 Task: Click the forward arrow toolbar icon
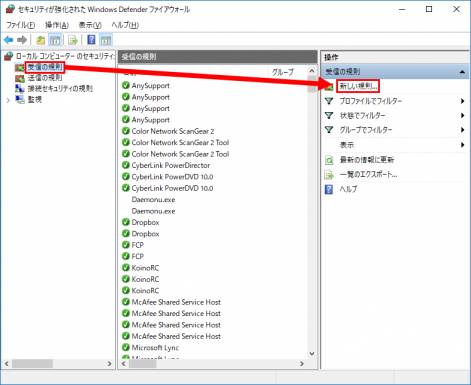tap(22, 40)
